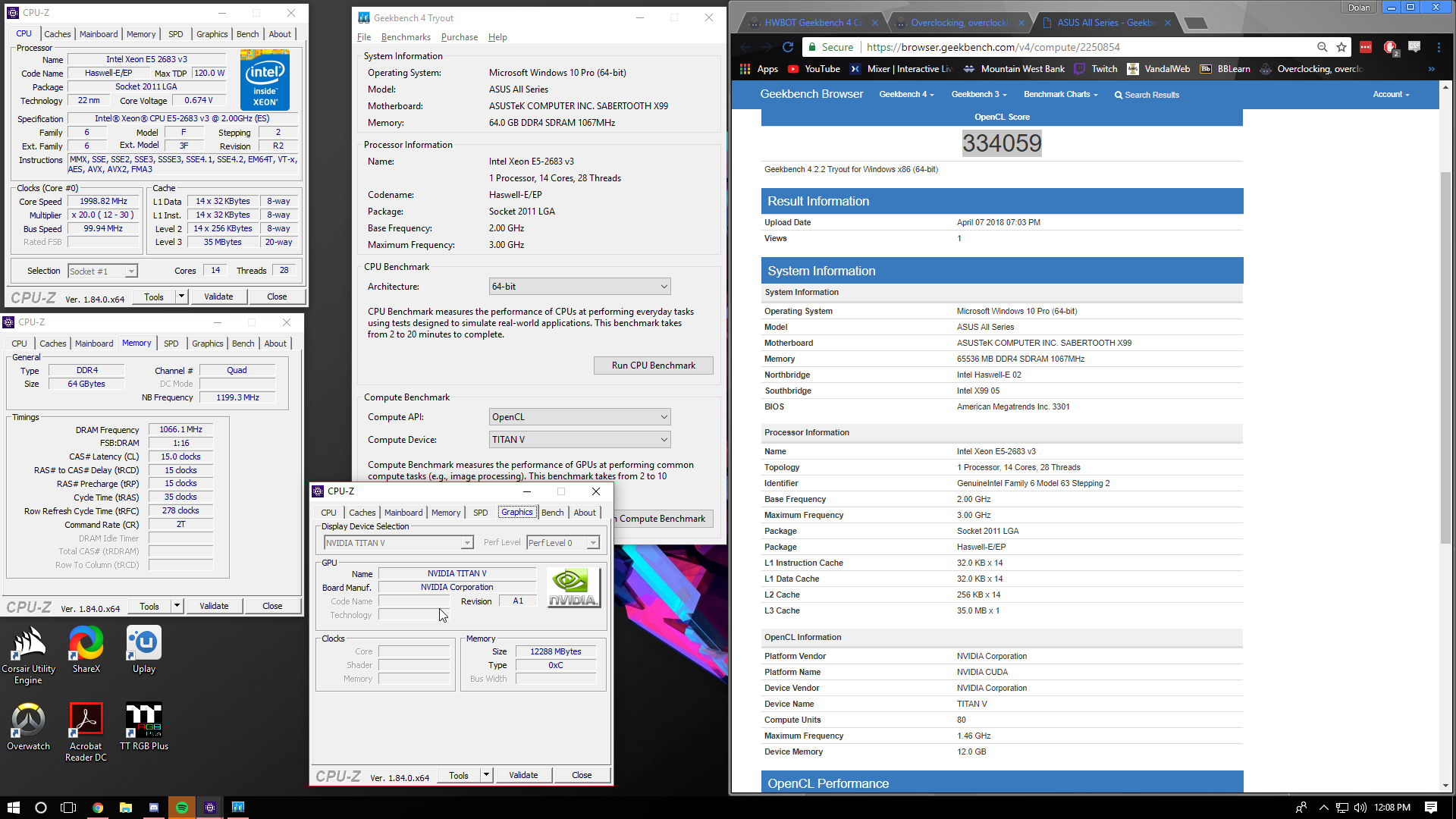1456x819 pixels.
Task: Click the Windows Start button
Action: coord(13,808)
